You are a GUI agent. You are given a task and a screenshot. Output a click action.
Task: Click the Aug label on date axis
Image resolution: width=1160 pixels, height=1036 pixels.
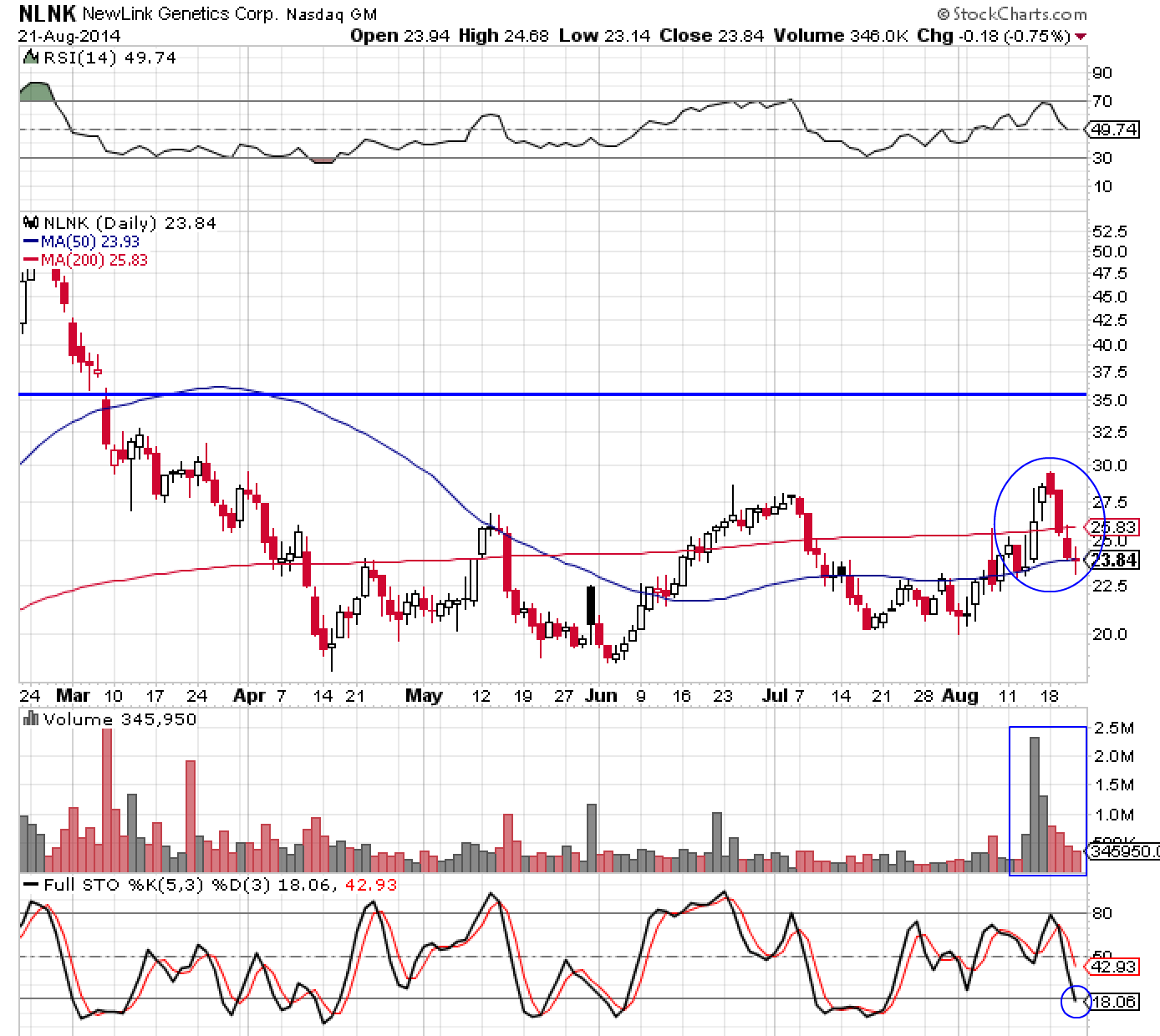click(x=960, y=695)
